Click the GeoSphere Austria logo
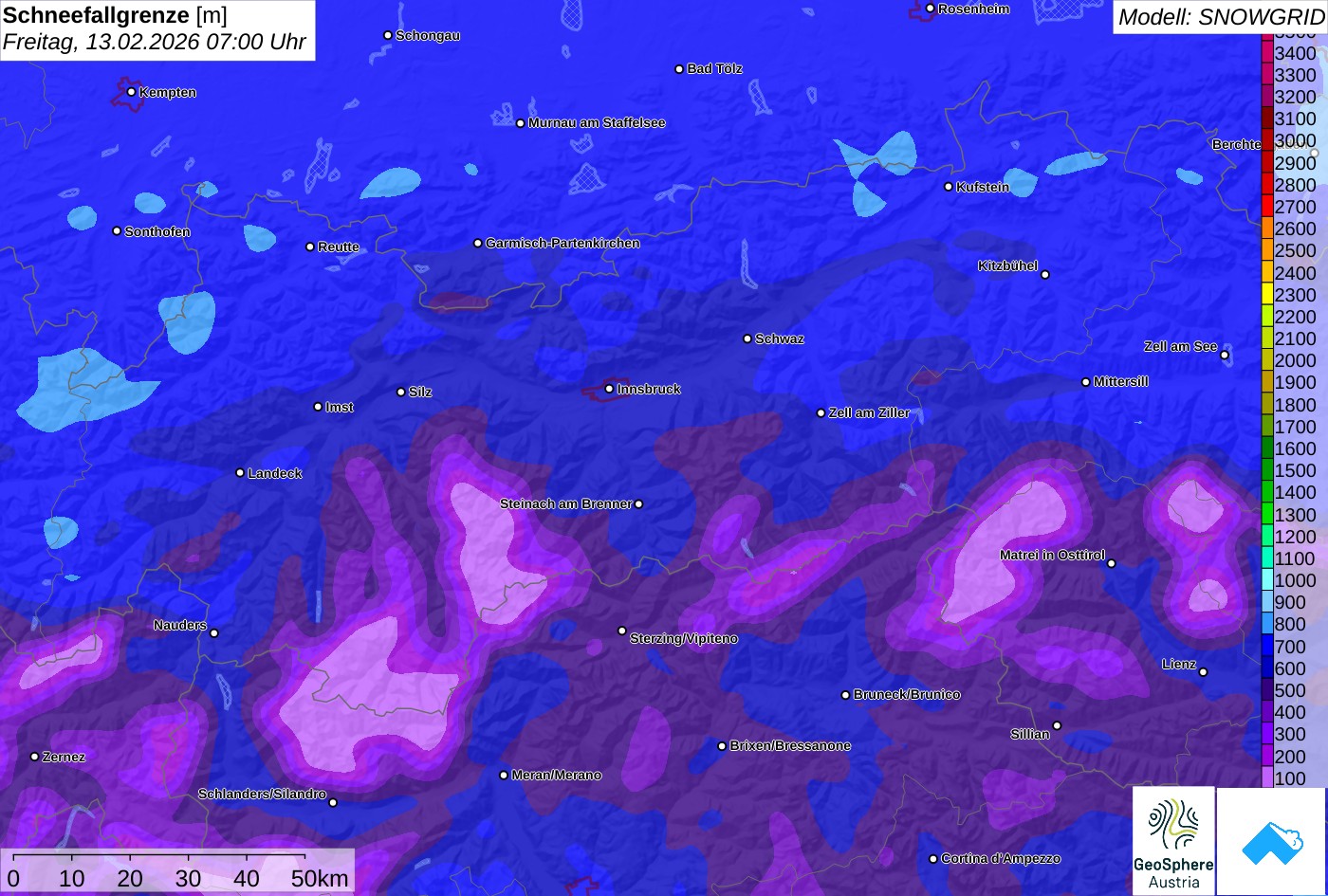1328x896 pixels. (1173, 840)
